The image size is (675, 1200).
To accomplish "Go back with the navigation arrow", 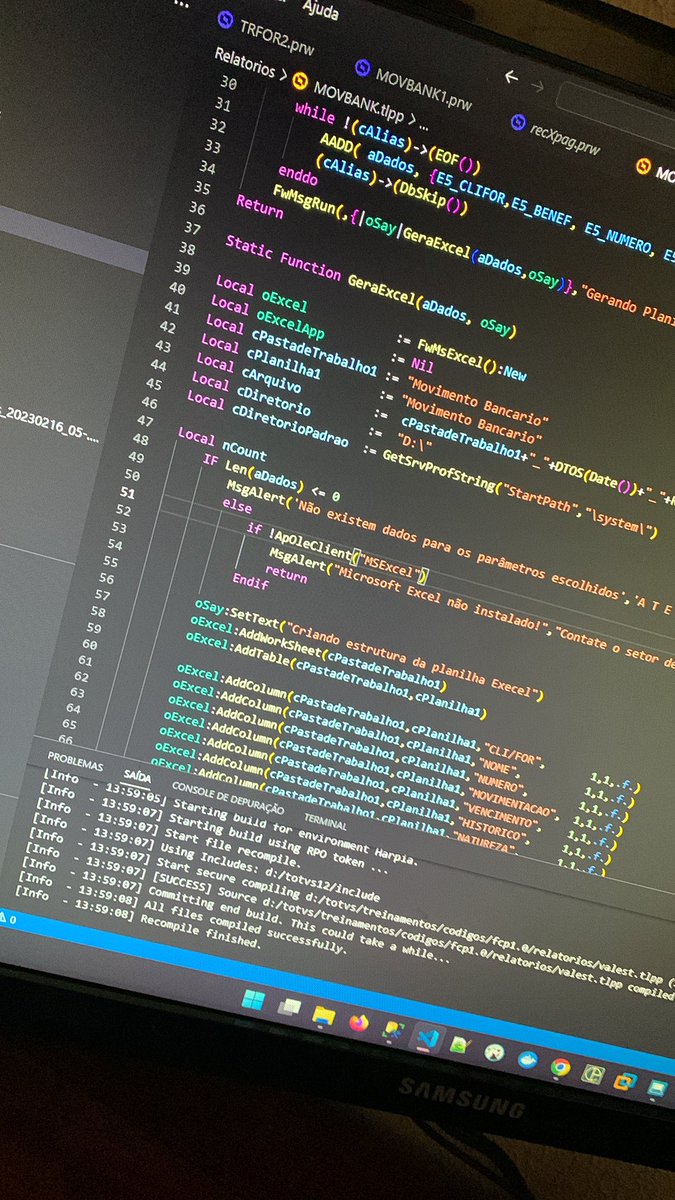I will point(512,77).
